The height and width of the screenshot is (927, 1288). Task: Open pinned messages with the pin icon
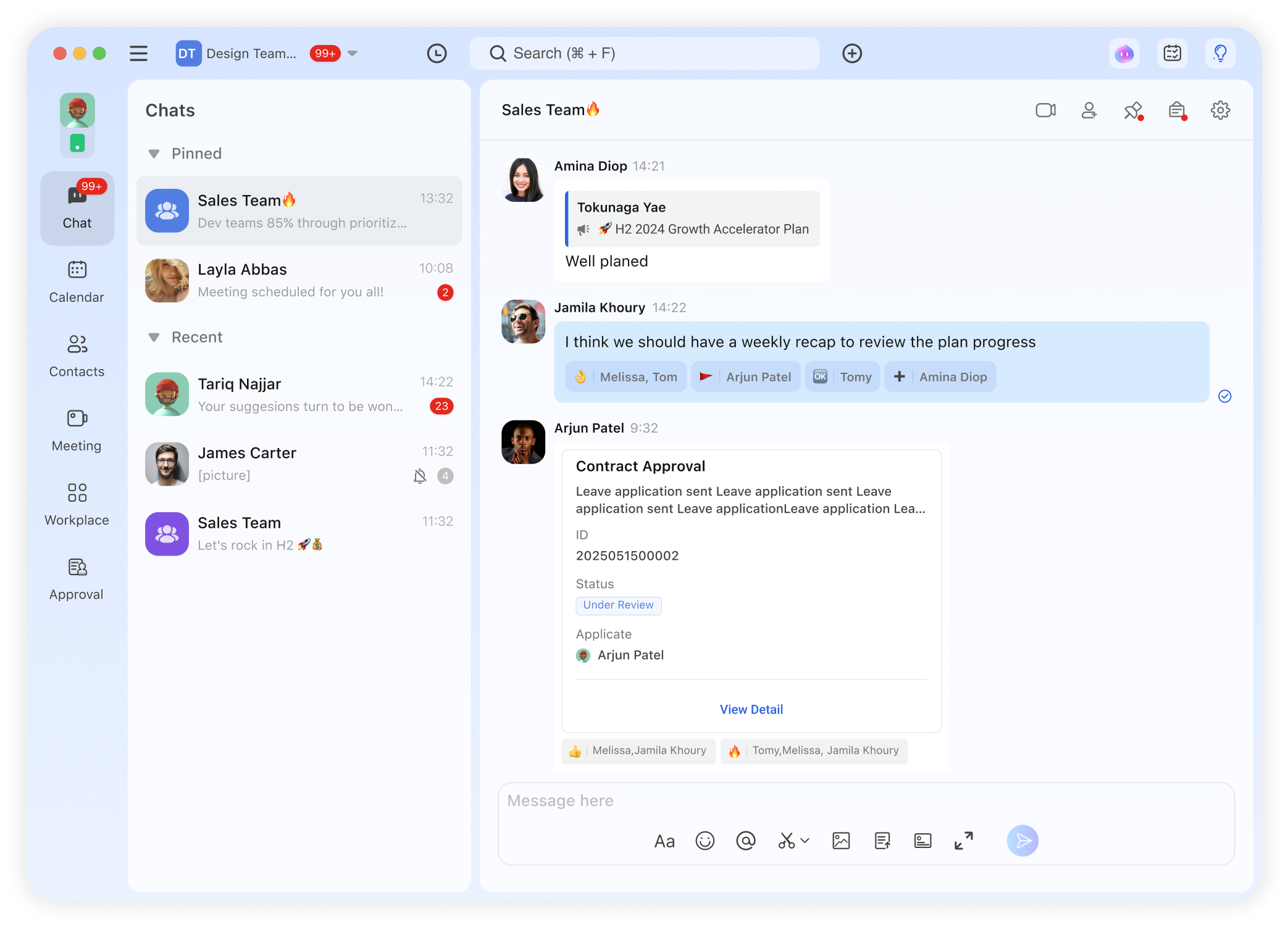(1132, 110)
